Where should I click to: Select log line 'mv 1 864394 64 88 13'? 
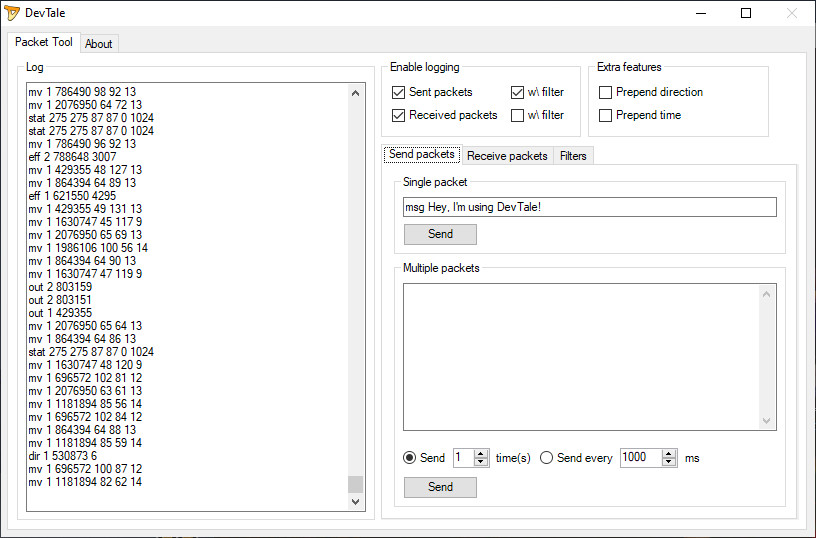coord(82,430)
